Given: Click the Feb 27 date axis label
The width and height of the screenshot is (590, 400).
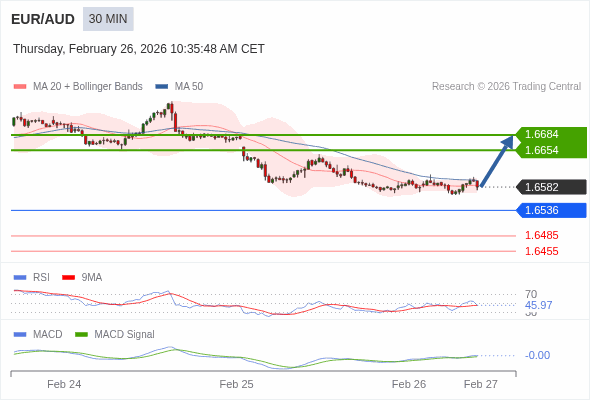Looking at the screenshot, I should point(481,384).
